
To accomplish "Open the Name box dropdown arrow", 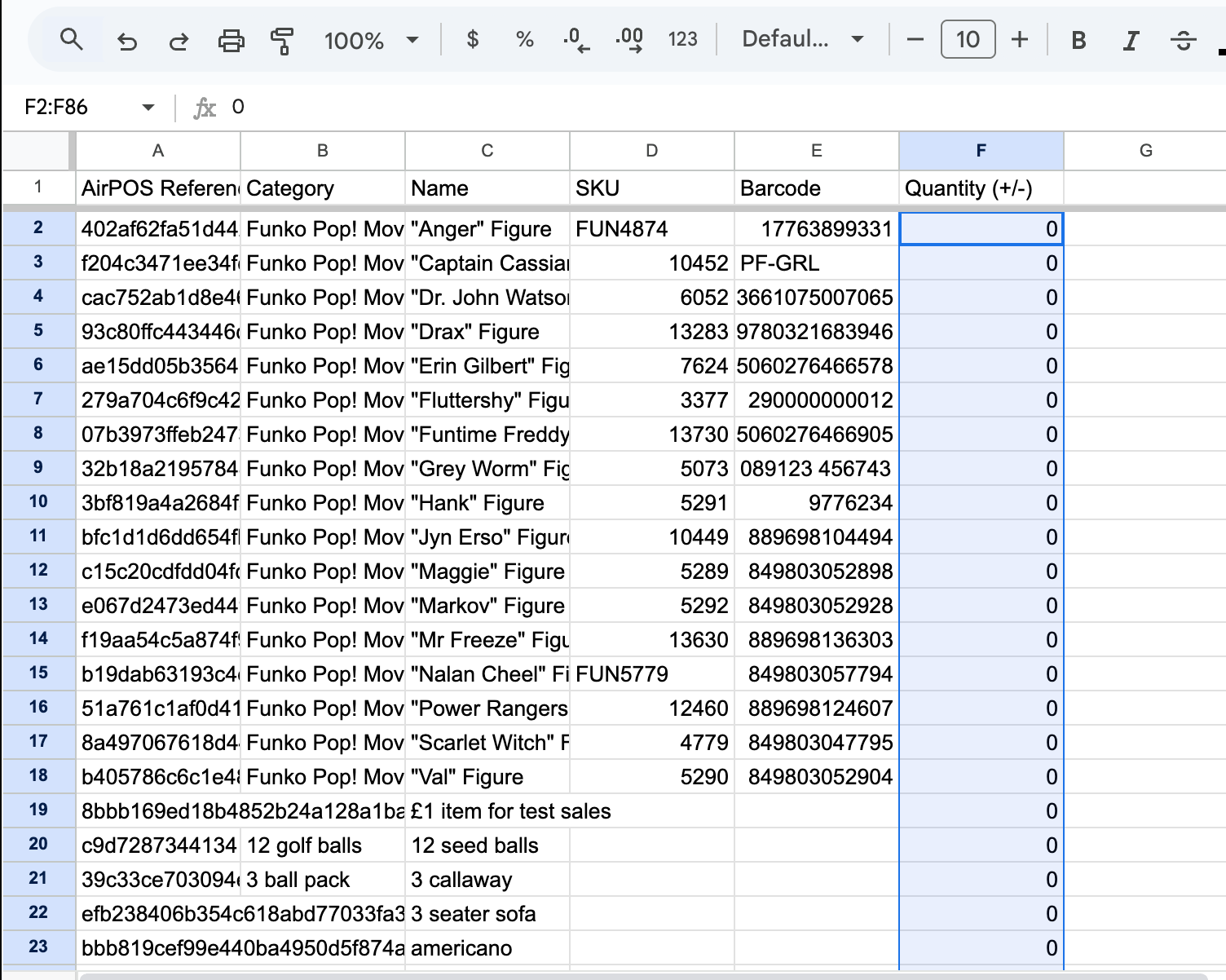I will click(148, 107).
